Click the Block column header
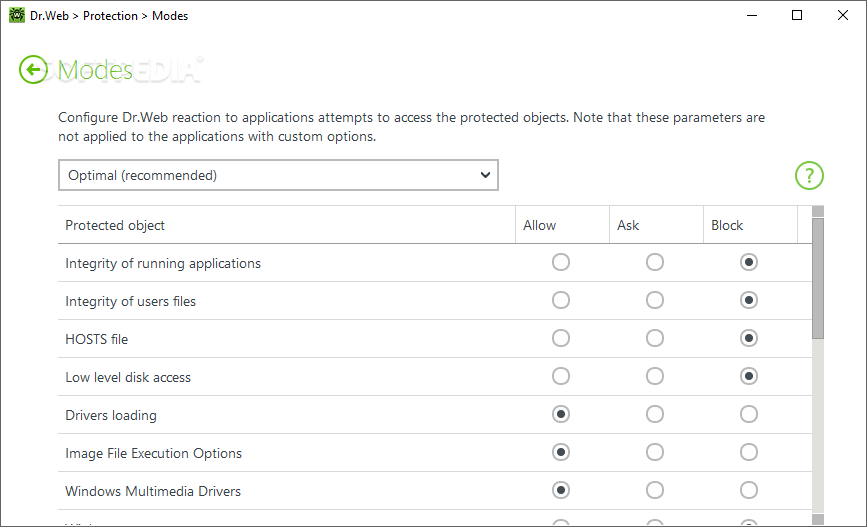The width and height of the screenshot is (867, 527). coord(750,225)
